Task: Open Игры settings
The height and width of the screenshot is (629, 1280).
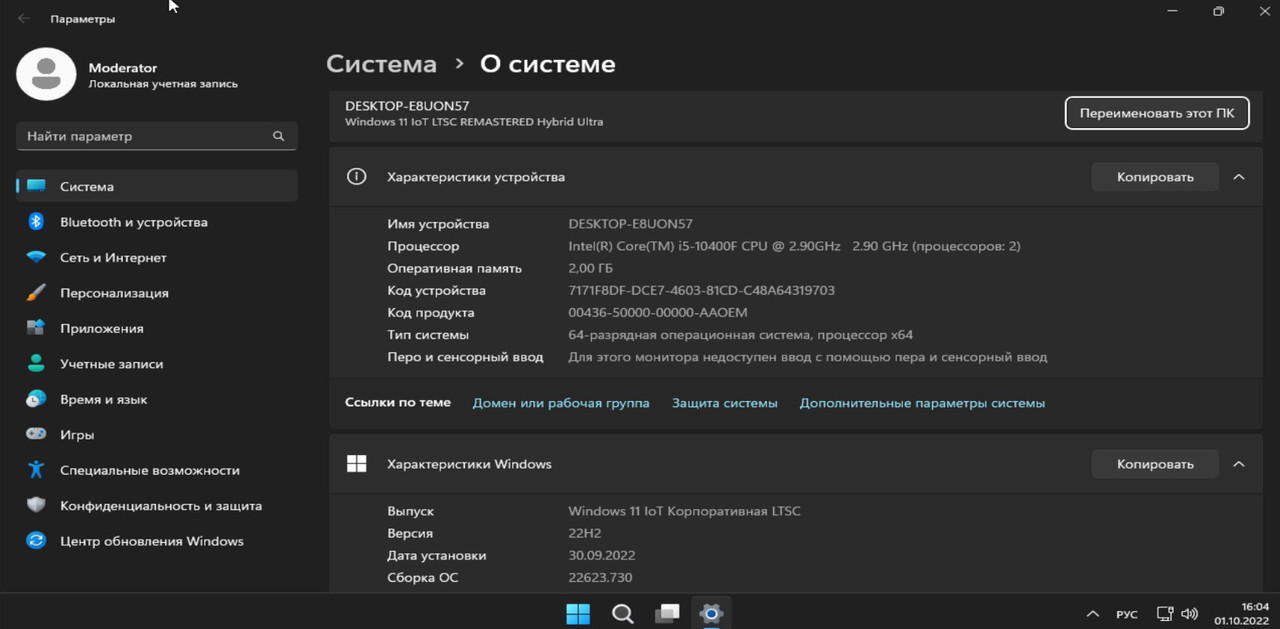Action: click(x=157, y=435)
